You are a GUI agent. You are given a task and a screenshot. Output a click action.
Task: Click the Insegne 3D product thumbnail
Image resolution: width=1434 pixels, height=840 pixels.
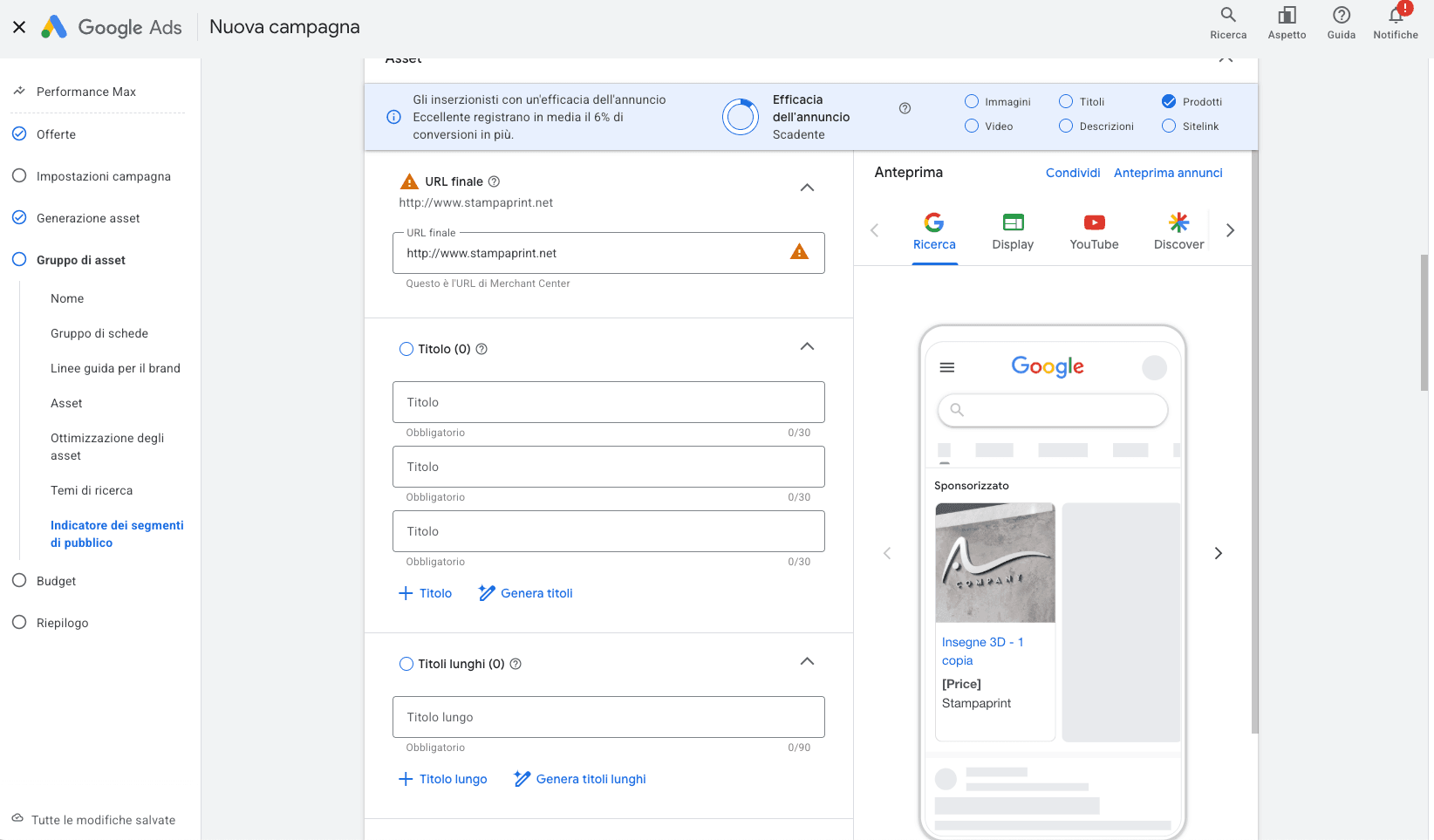point(995,563)
